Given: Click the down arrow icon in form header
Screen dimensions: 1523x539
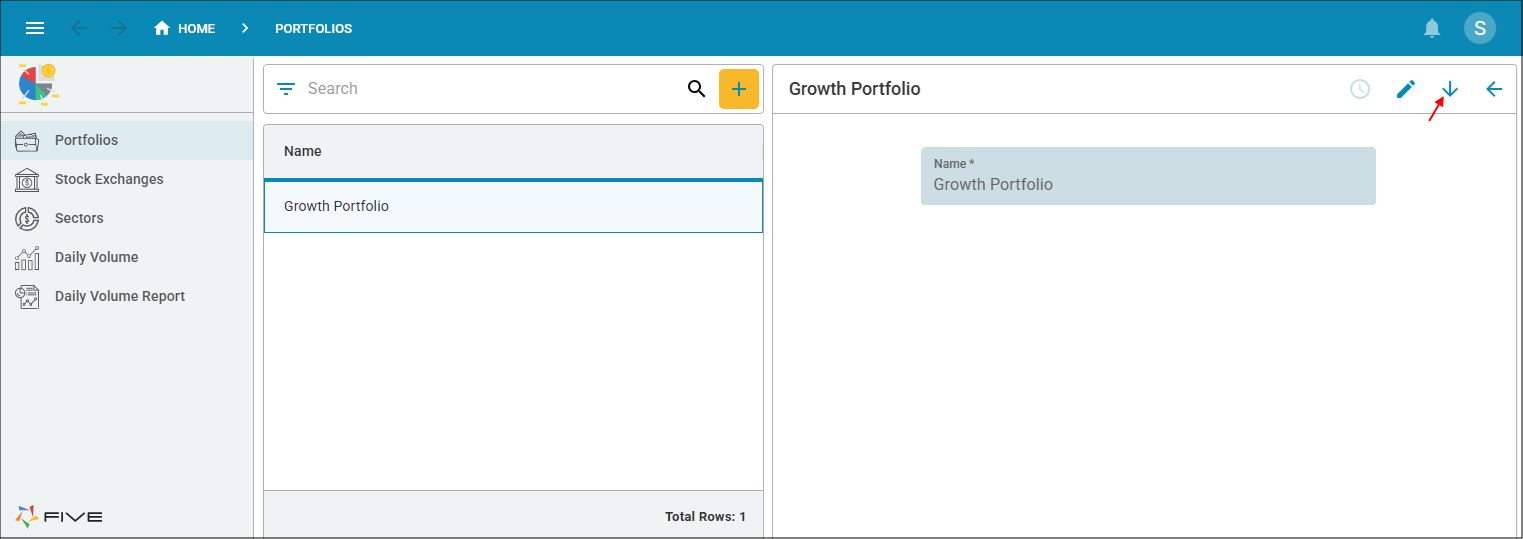Looking at the screenshot, I should point(1450,89).
